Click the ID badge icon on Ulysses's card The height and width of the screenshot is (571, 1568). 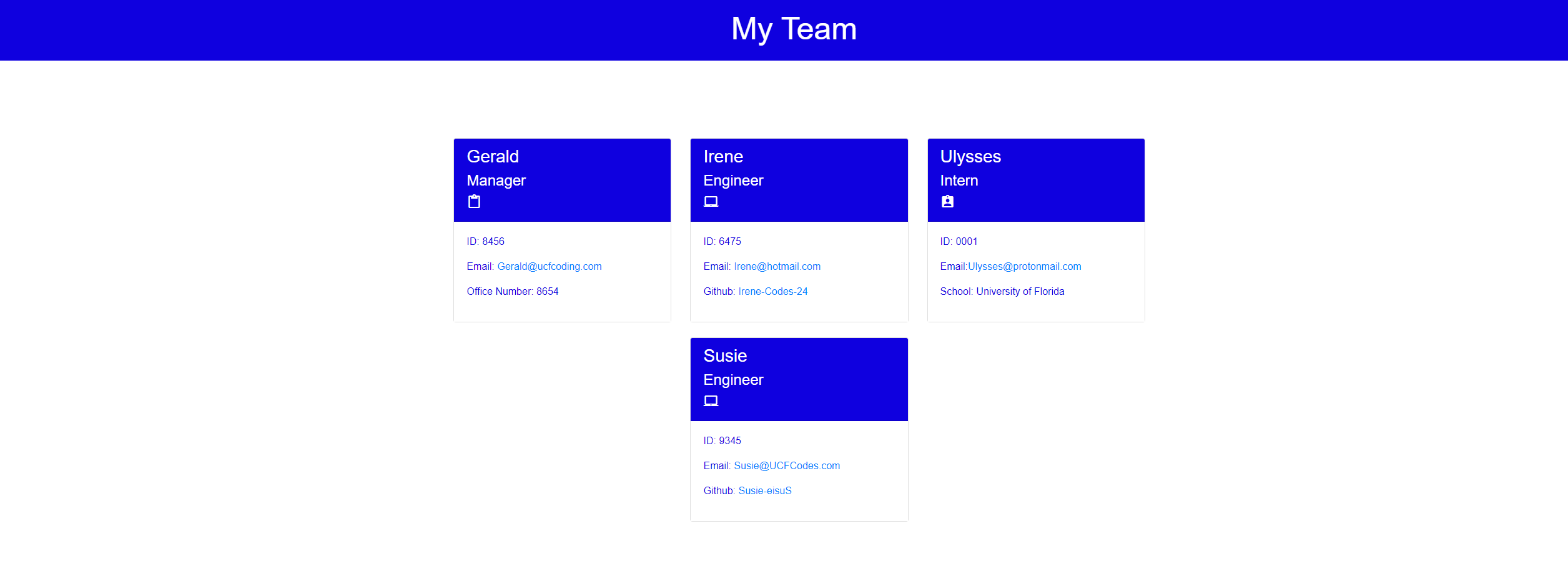click(x=947, y=201)
